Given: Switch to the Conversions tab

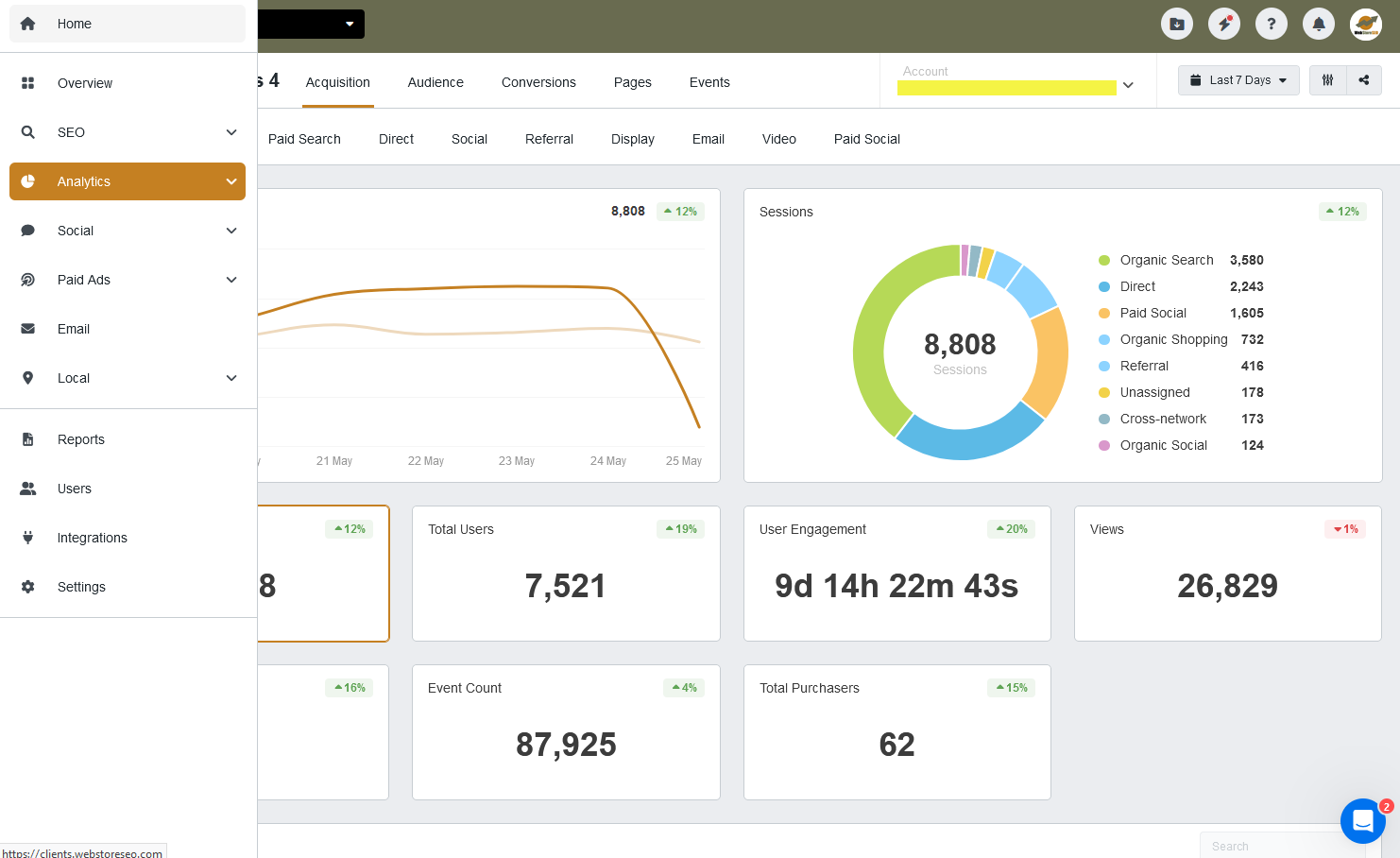Looking at the screenshot, I should (538, 82).
